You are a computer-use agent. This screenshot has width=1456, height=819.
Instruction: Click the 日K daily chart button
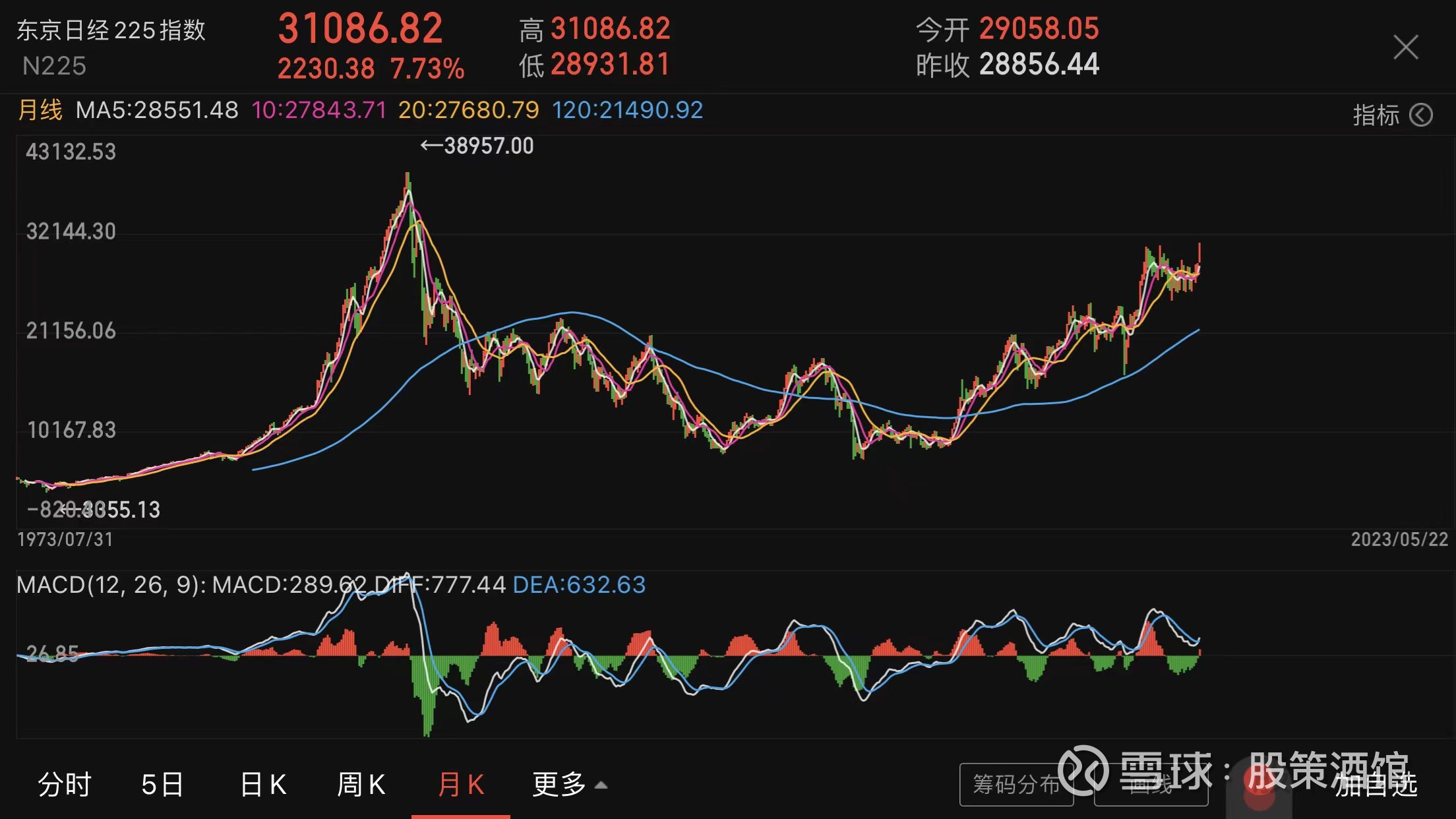(x=263, y=785)
